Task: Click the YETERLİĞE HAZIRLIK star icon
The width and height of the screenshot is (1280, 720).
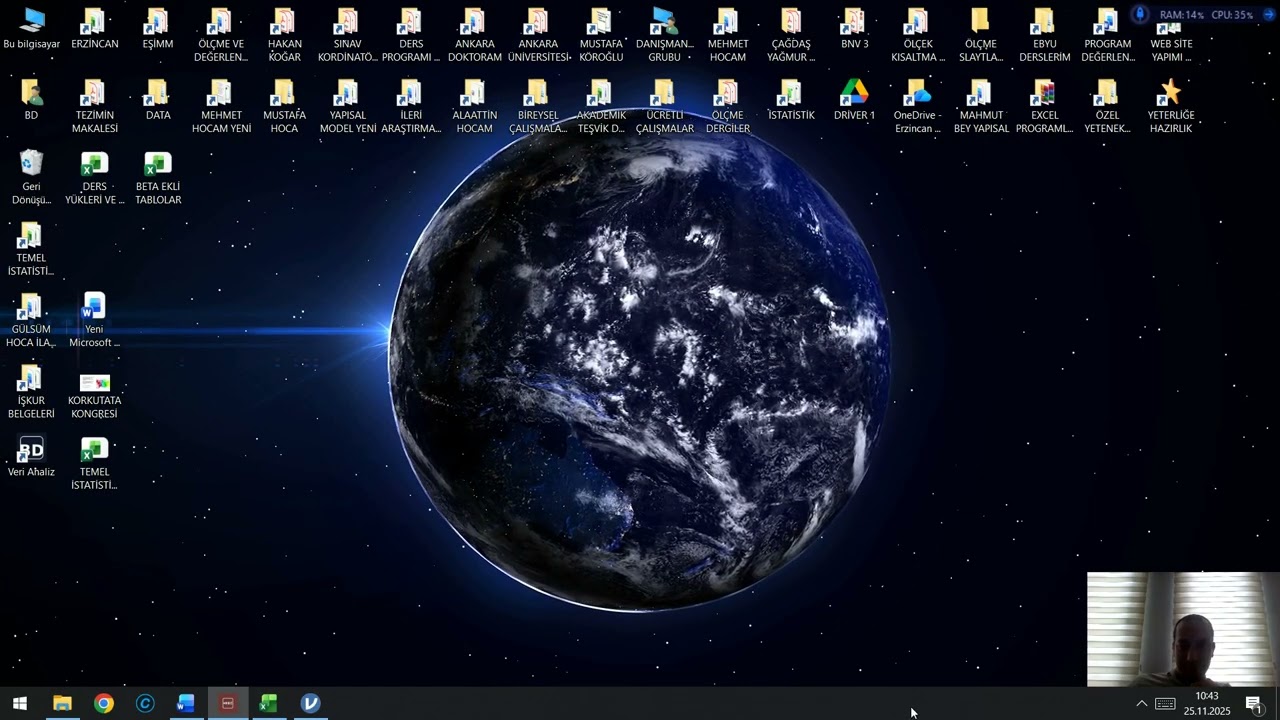Action: click(x=1171, y=107)
